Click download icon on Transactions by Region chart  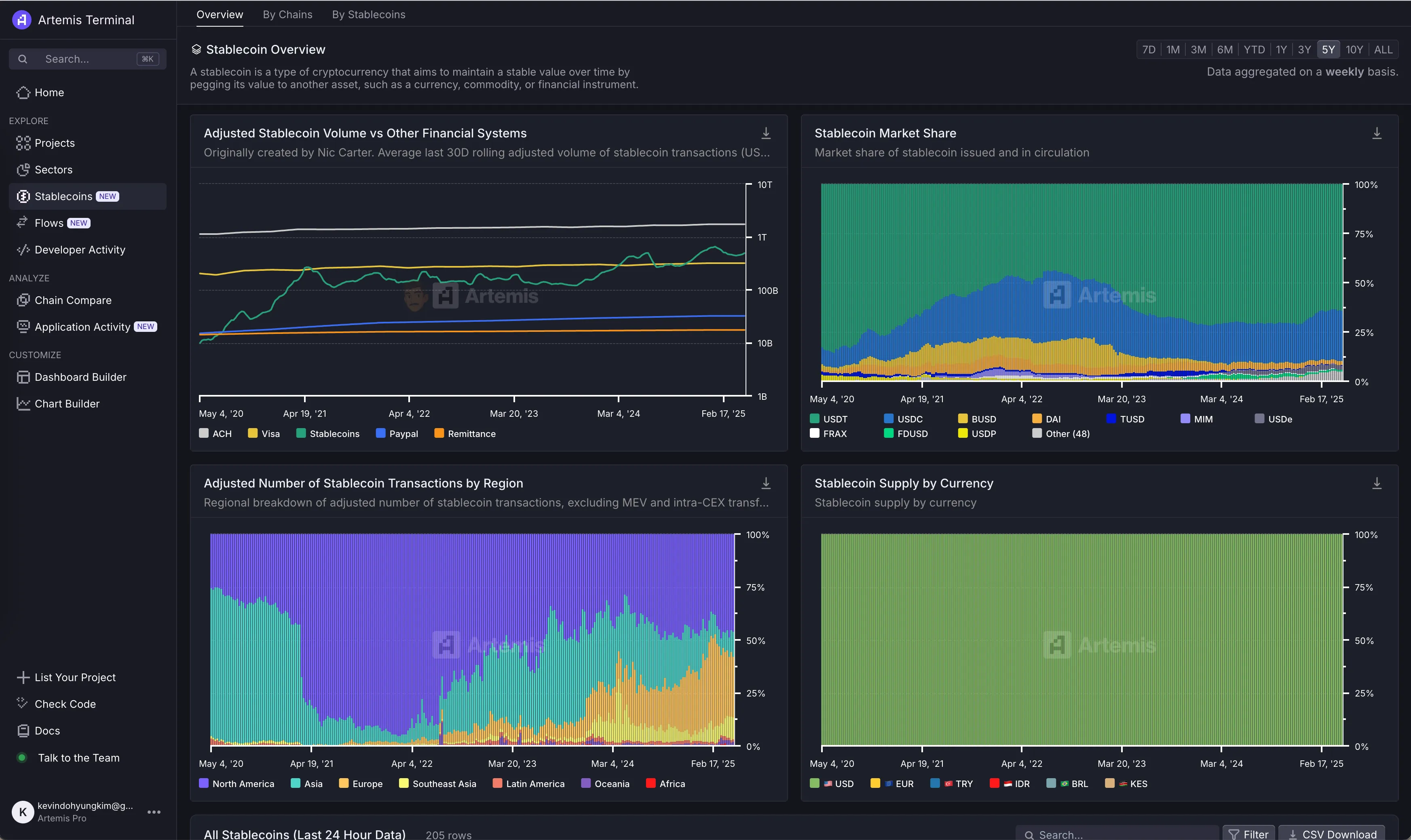click(766, 483)
